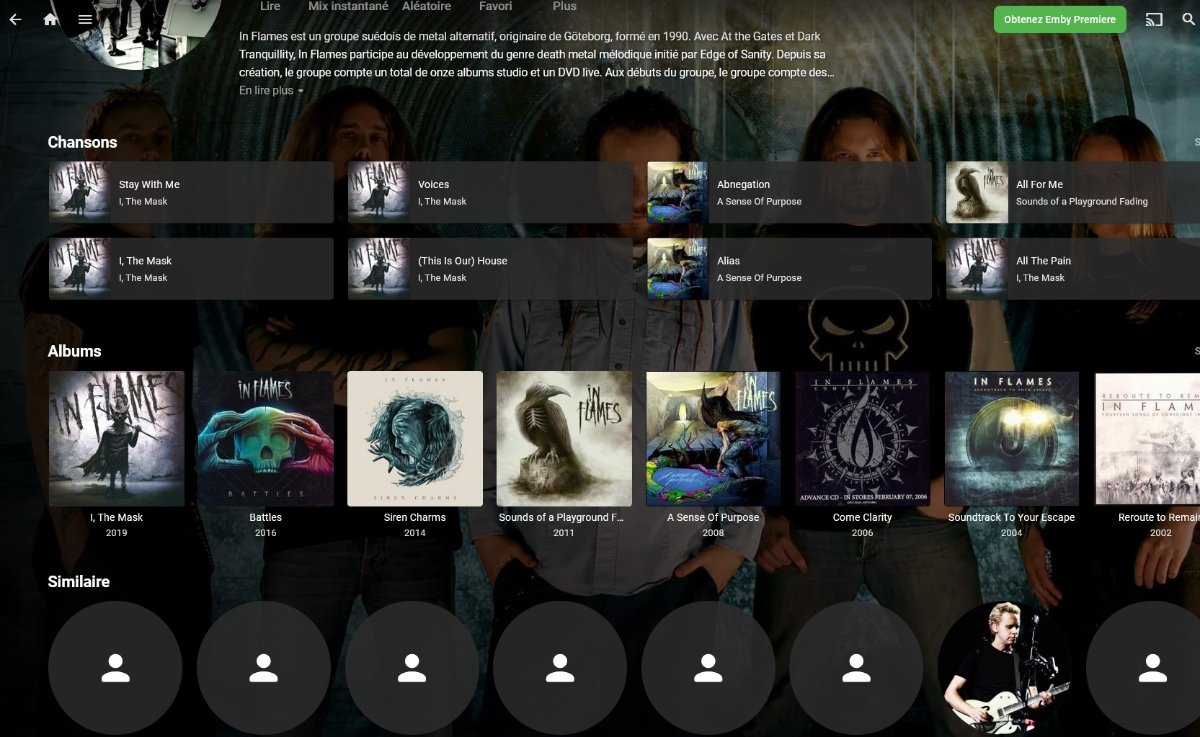Screen dimensions: 1200x737
Task: Click the Come Clarity album title
Action: point(862,517)
